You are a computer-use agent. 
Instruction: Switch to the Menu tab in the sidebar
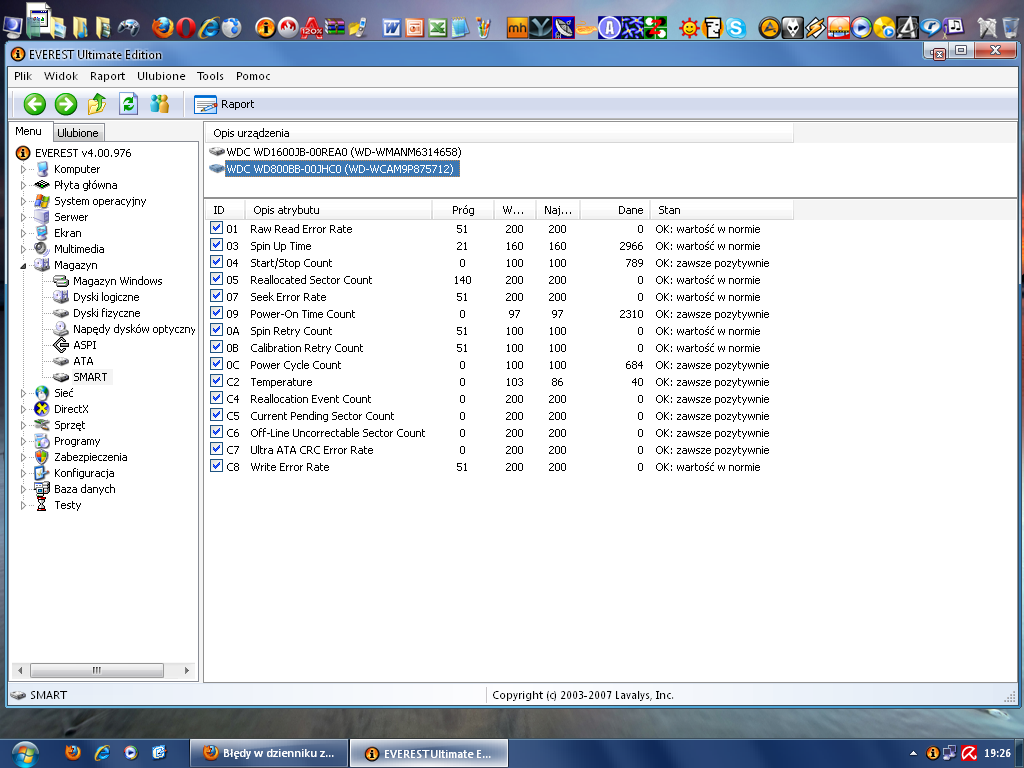tap(28, 131)
